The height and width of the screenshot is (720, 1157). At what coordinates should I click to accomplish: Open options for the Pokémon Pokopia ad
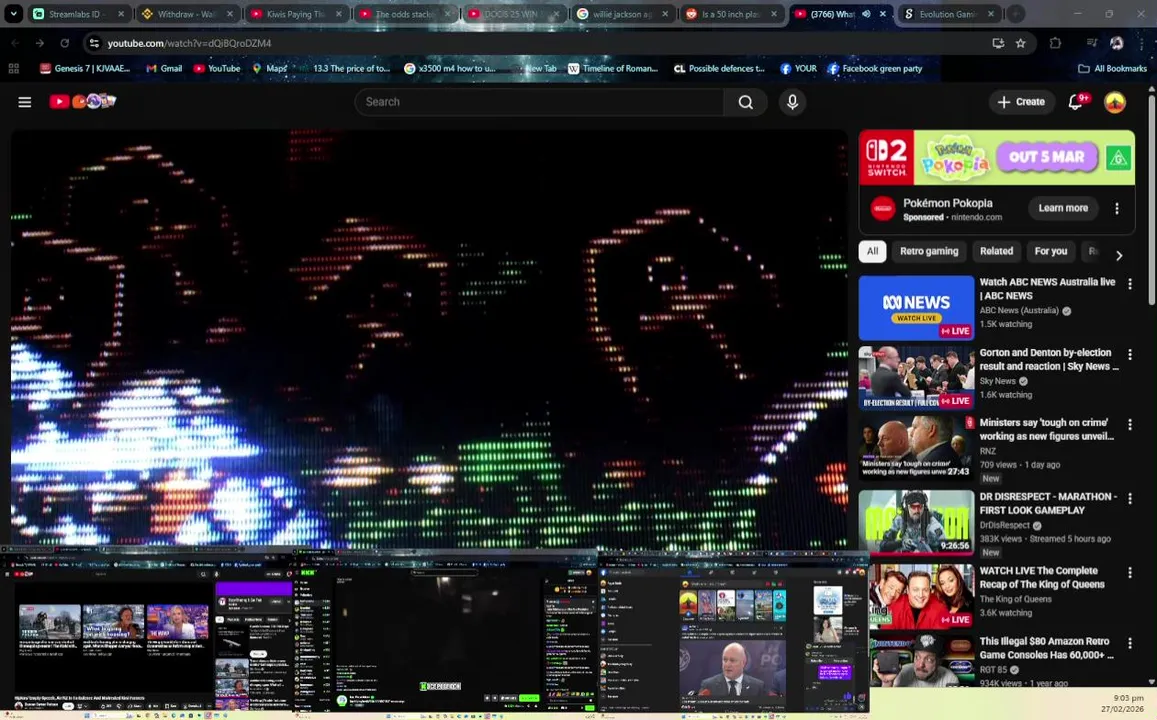tap(1116, 209)
